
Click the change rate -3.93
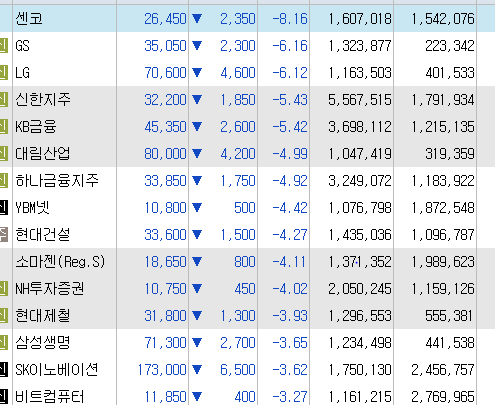click(290, 316)
